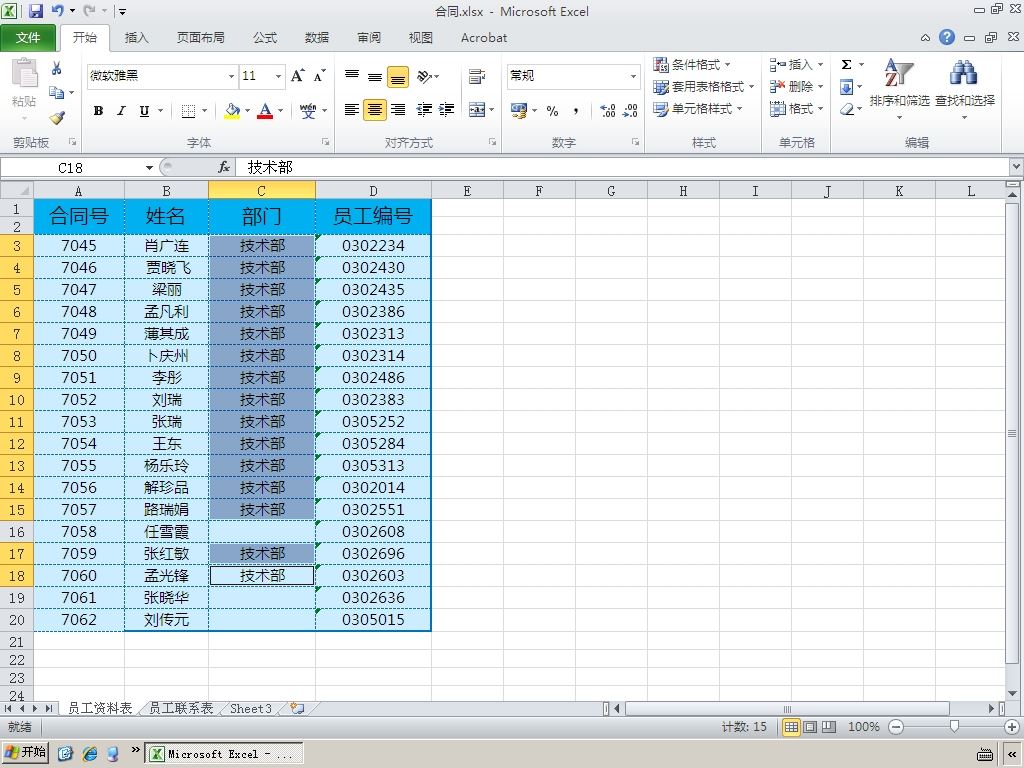
Task: Open Find and Select binoculars
Action: pos(964,73)
